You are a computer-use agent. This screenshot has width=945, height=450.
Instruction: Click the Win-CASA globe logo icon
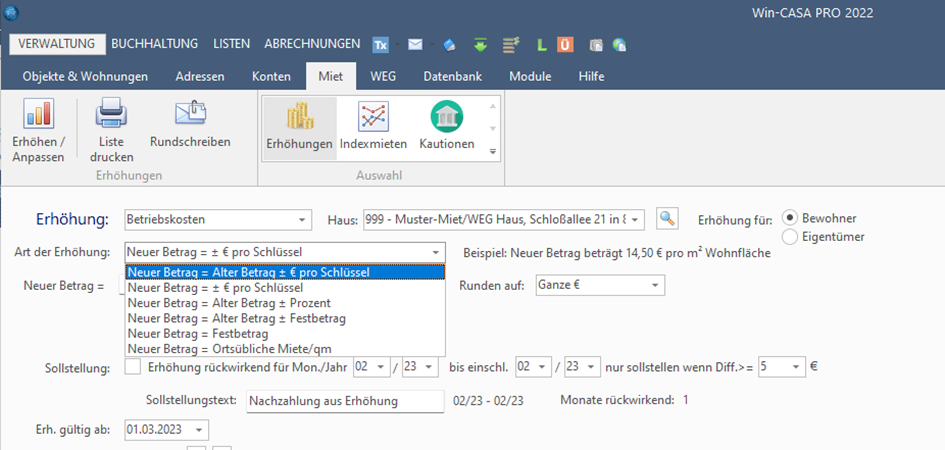[11, 11]
